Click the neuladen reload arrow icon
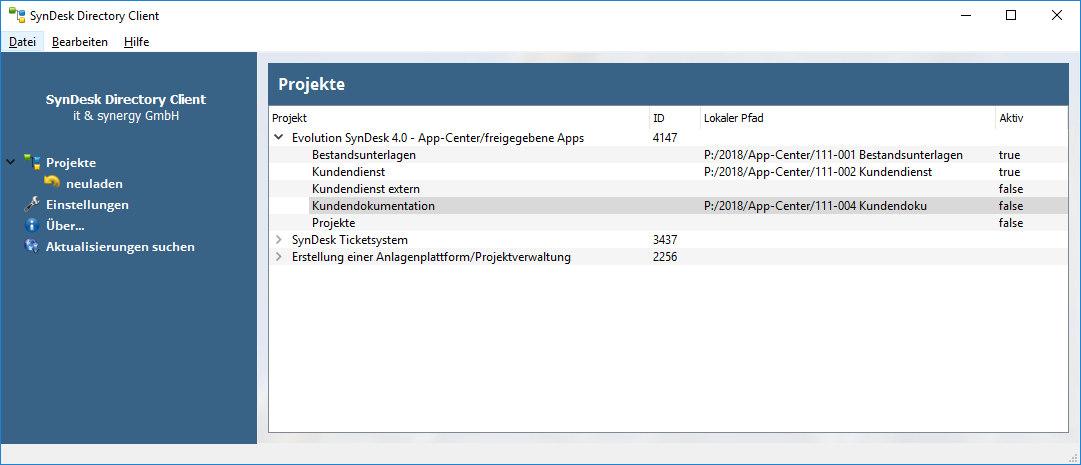 52,183
